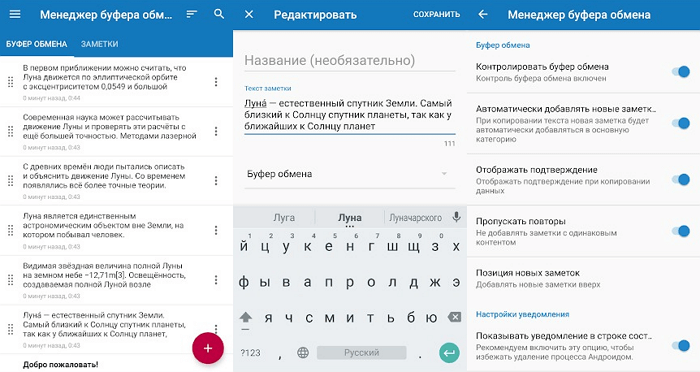Screen dimensions: 700x372
Task: Open 'Позиция новых заметок' setting
Action: click(x=583, y=278)
